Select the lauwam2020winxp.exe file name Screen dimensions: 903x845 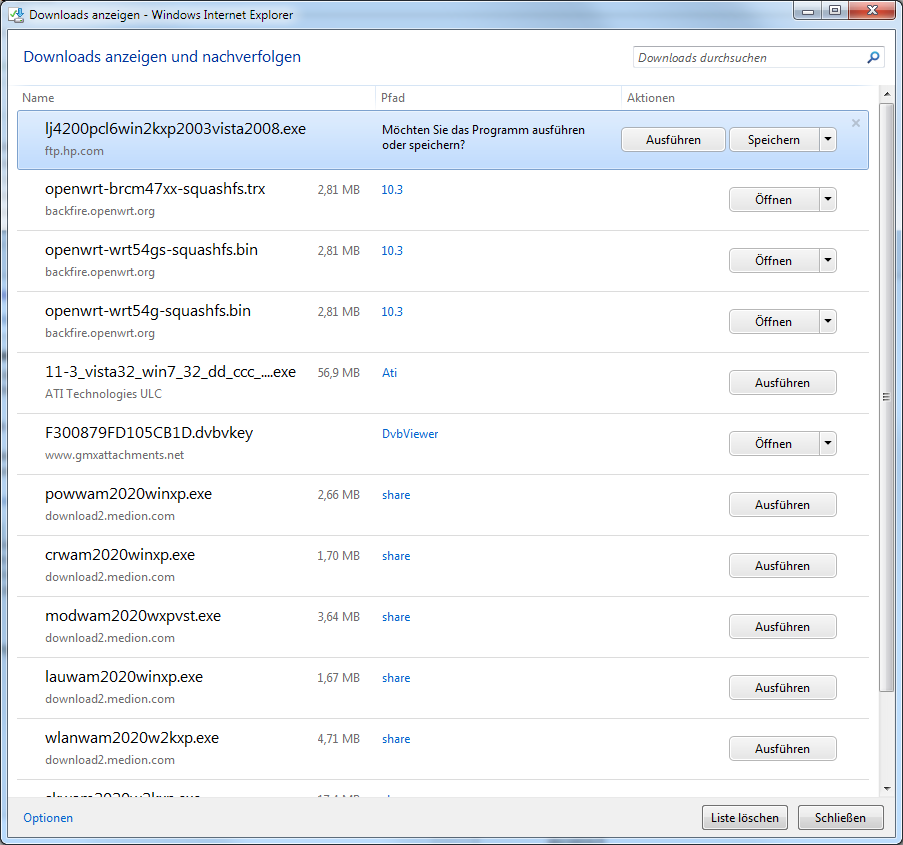124,677
